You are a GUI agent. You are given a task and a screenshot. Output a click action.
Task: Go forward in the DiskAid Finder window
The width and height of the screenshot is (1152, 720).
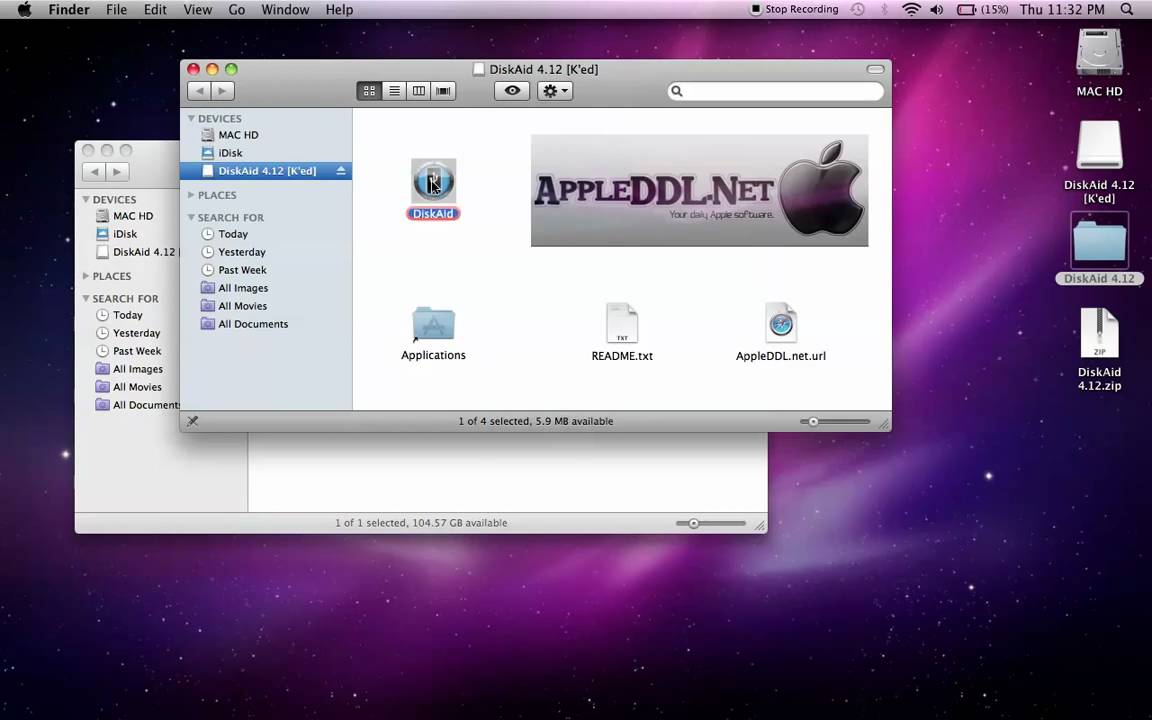223,91
